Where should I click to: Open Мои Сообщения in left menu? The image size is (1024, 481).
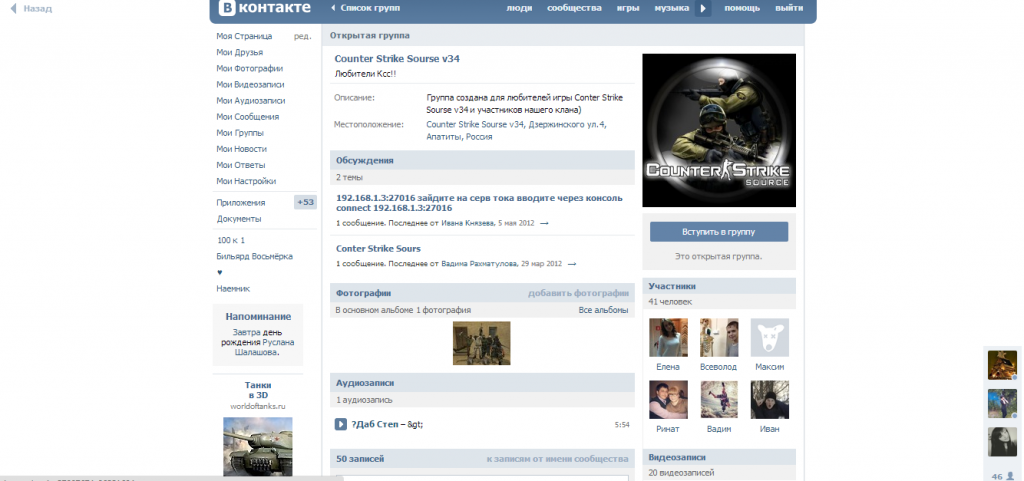(251, 117)
